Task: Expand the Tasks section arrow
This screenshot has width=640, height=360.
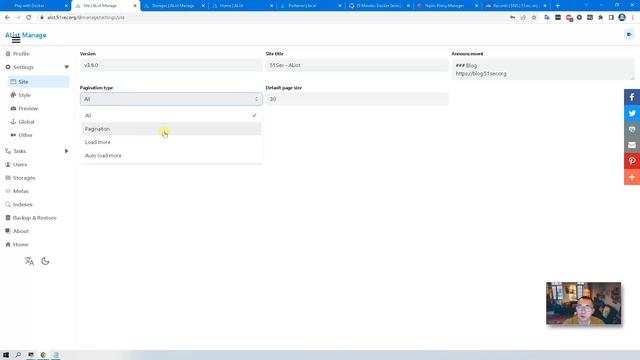Action: pyautogui.click(x=67, y=151)
